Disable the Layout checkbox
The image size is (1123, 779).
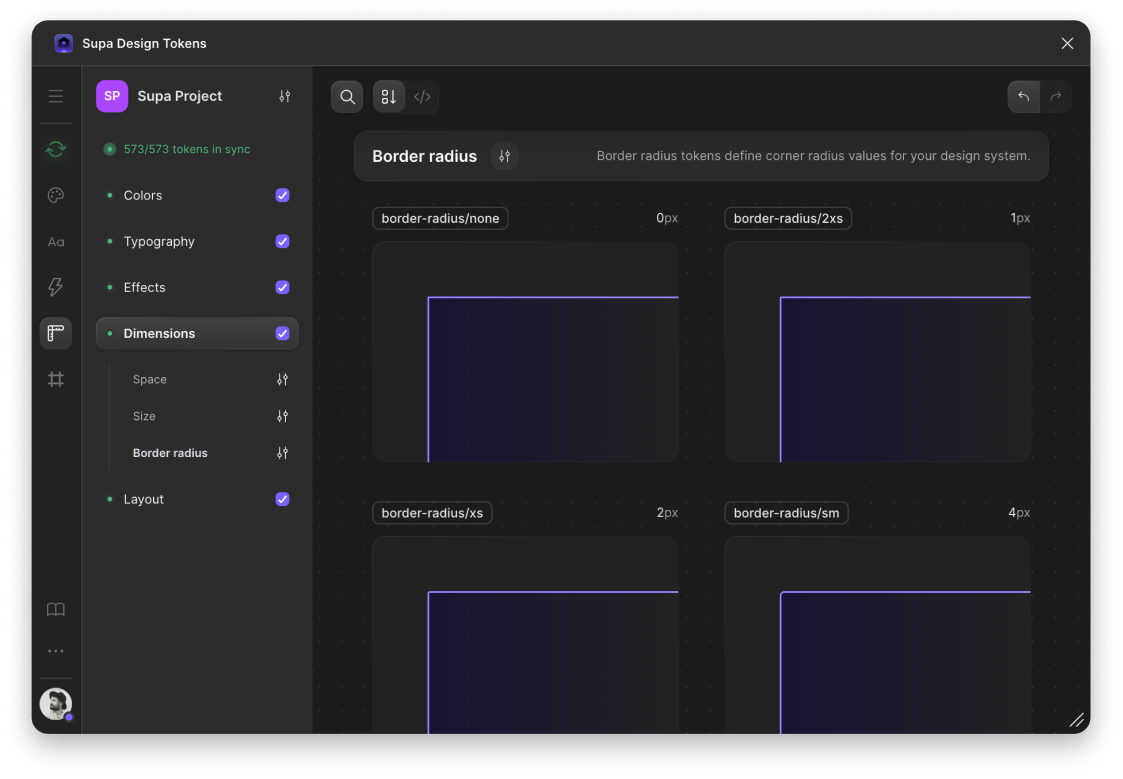tap(282, 499)
